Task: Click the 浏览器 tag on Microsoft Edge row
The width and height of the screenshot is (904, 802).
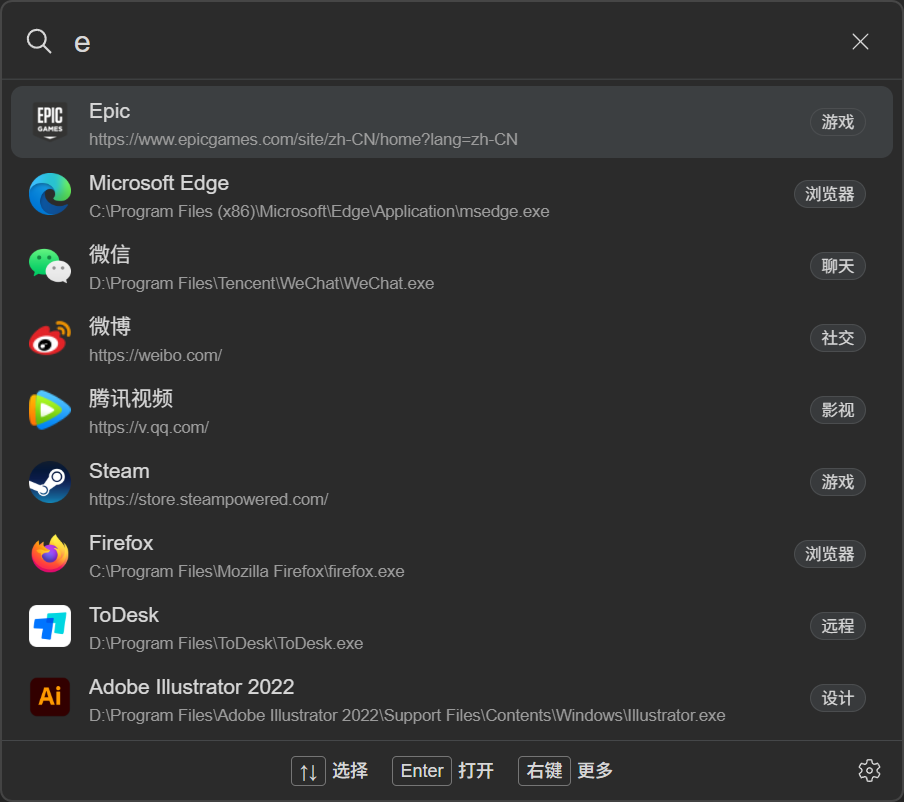Action: pyautogui.click(x=830, y=194)
